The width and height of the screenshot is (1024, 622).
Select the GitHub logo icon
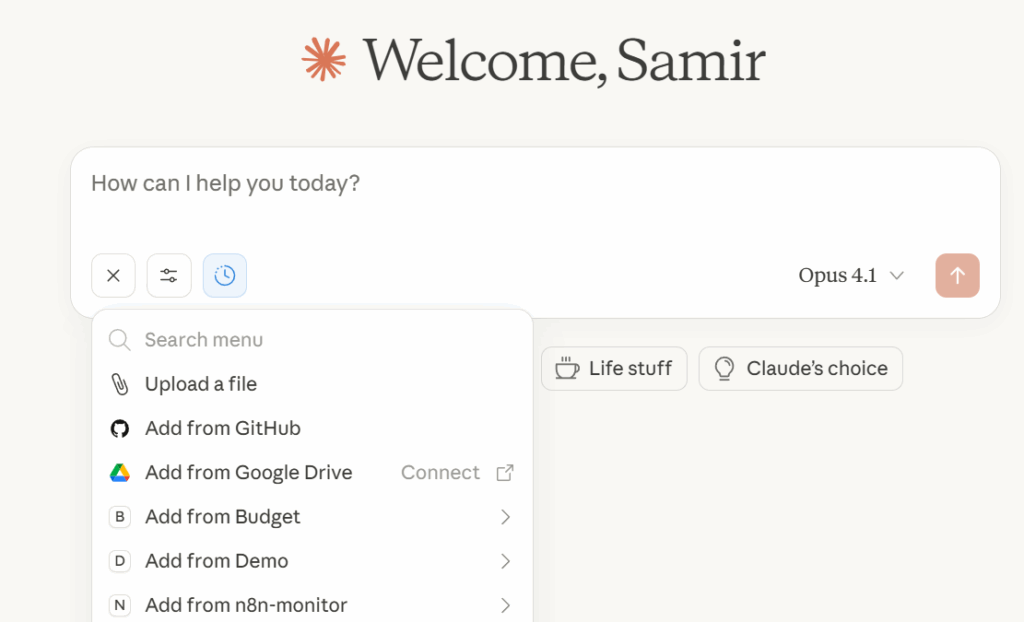(x=120, y=429)
